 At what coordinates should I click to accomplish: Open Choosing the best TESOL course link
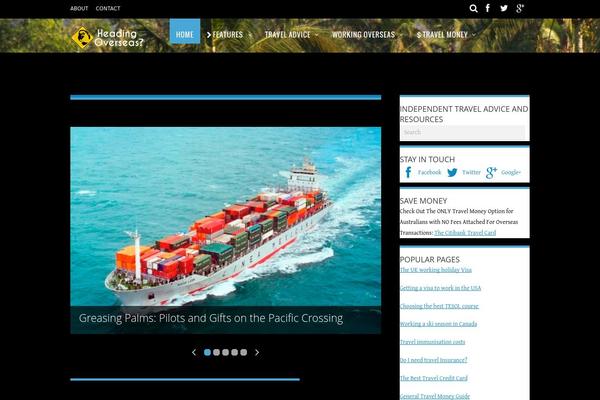click(x=439, y=306)
